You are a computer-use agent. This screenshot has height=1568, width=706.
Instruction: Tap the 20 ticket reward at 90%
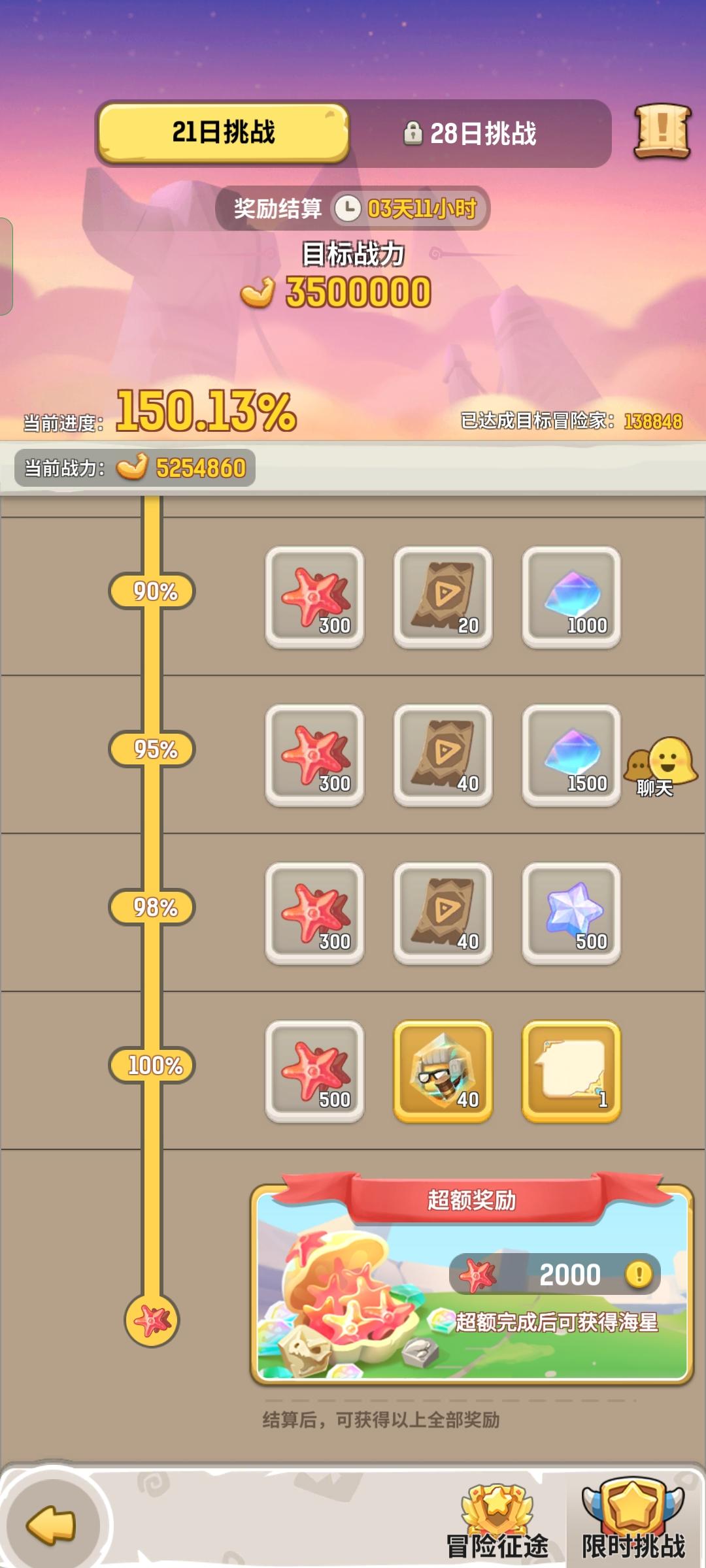(x=443, y=597)
